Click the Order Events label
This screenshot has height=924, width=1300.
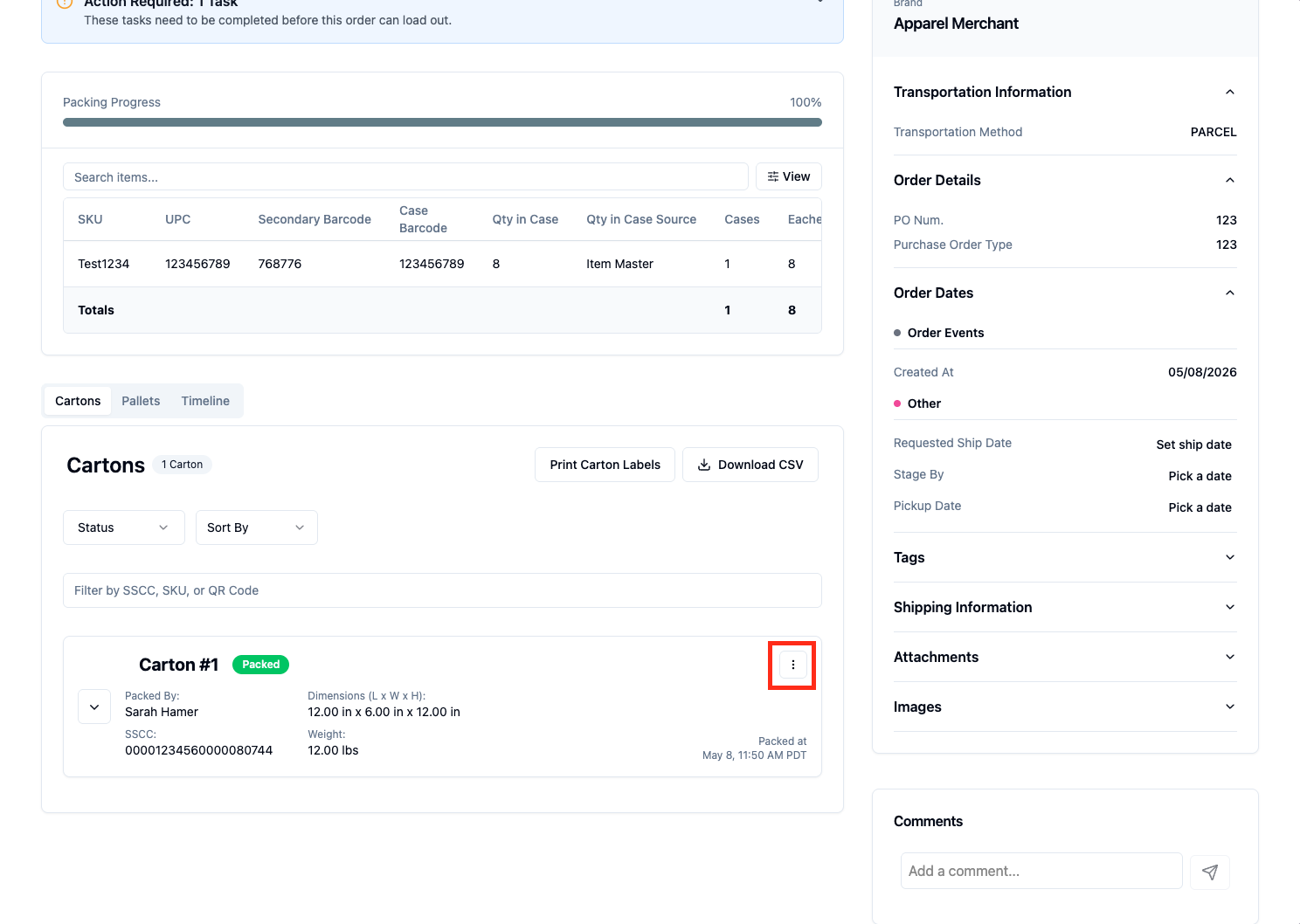[x=945, y=333]
